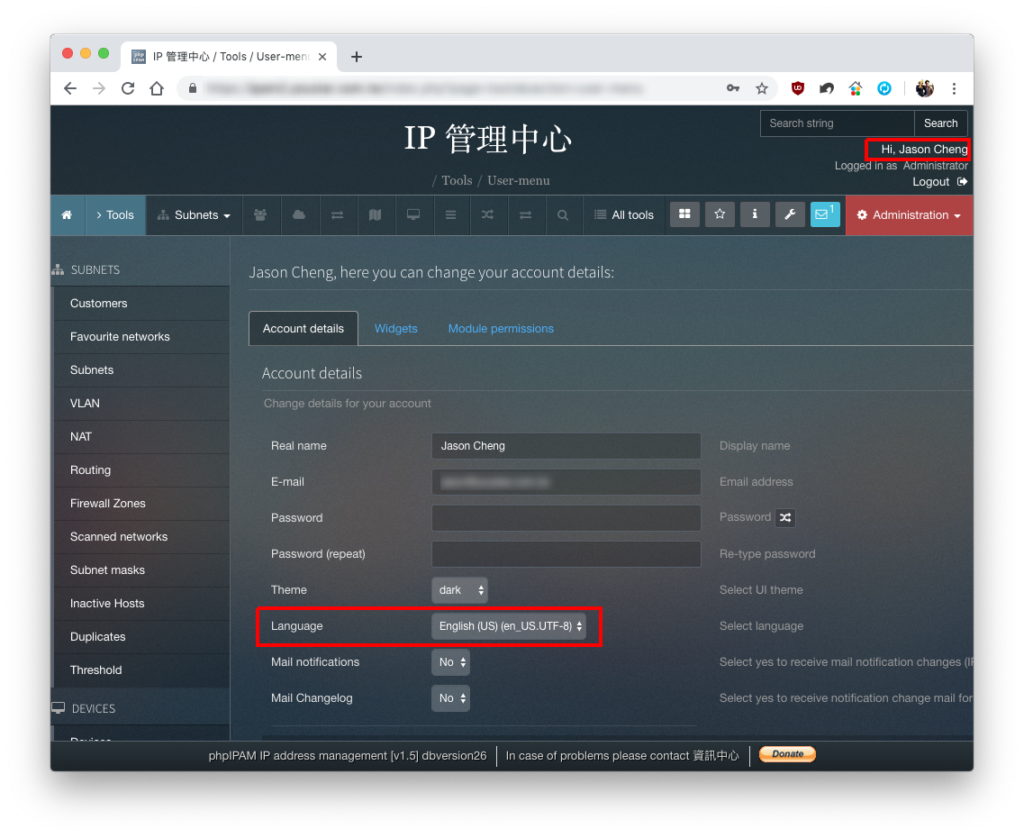This screenshot has height=838, width=1024.
Task: Open All tools in the navbar
Action: coord(624,215)
